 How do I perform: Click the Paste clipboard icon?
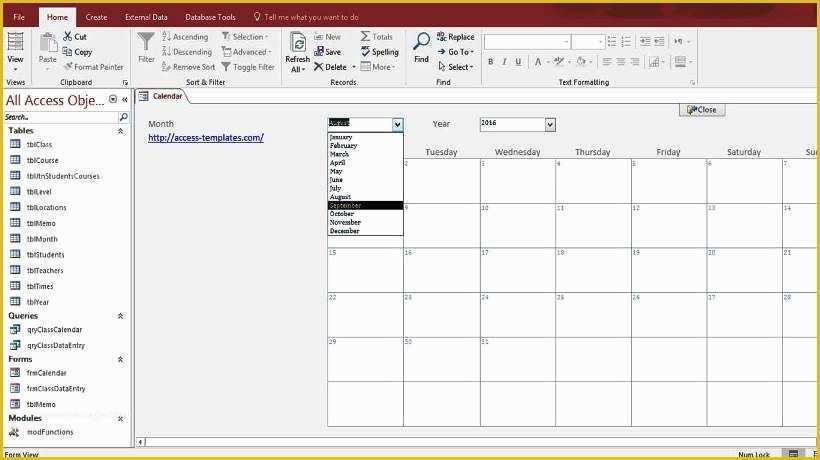point(48,43)
